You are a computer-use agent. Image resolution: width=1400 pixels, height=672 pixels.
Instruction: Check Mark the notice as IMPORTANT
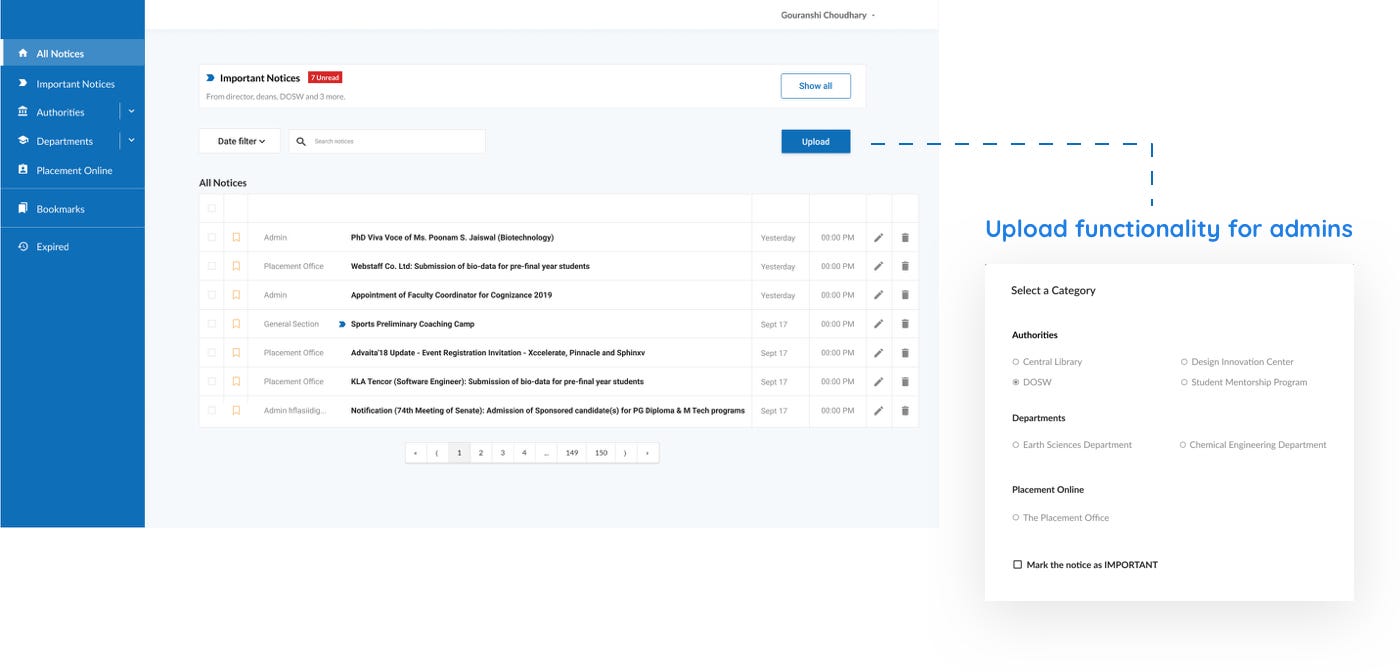coord(1018,564)
